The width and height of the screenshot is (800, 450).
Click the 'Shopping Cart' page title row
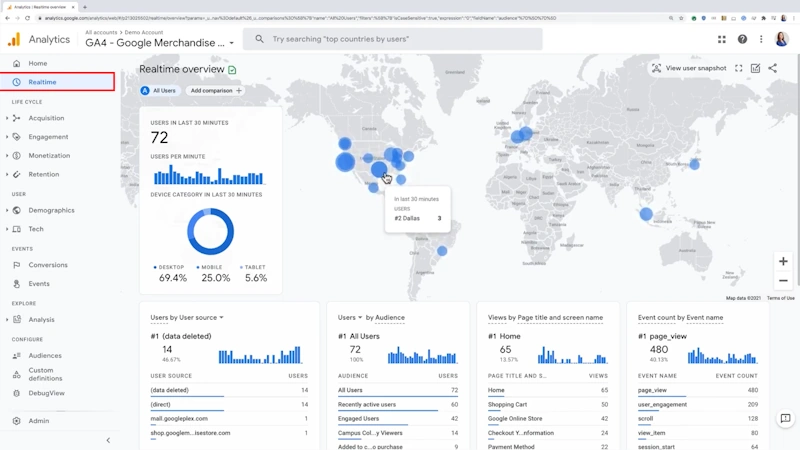point(547,405)
